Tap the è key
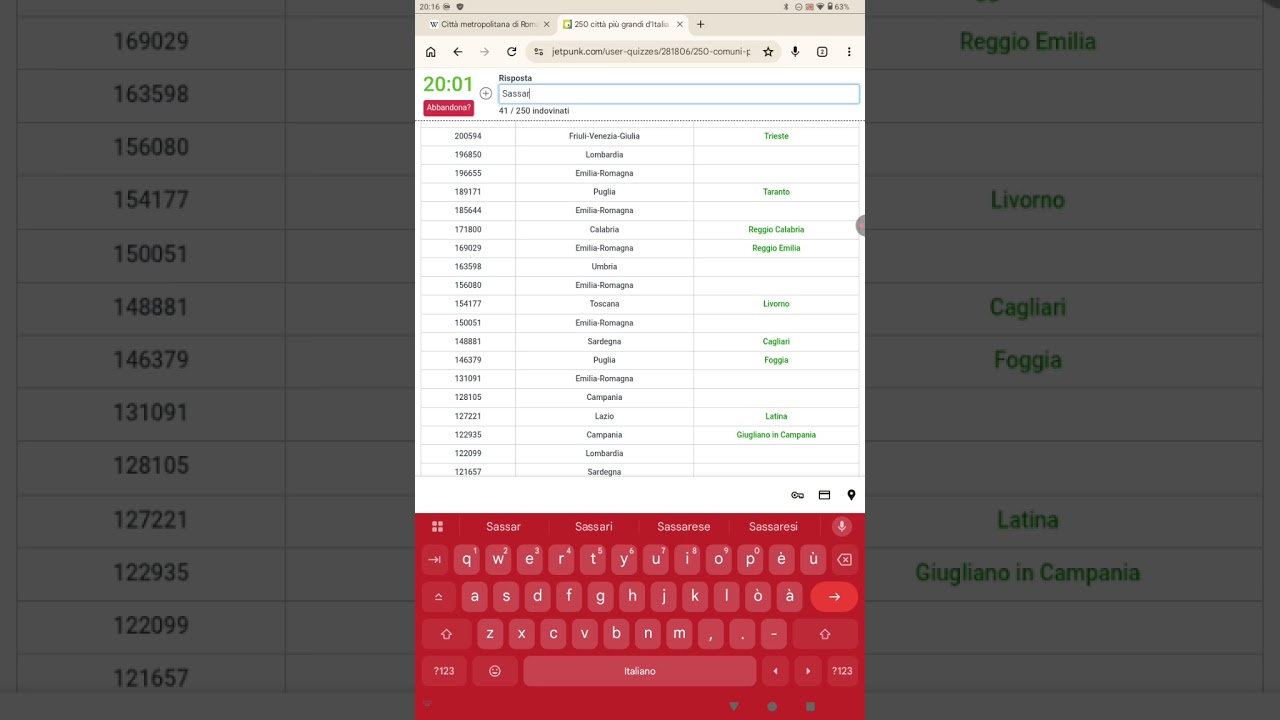The image size is (1280, 720). (781, 560)
